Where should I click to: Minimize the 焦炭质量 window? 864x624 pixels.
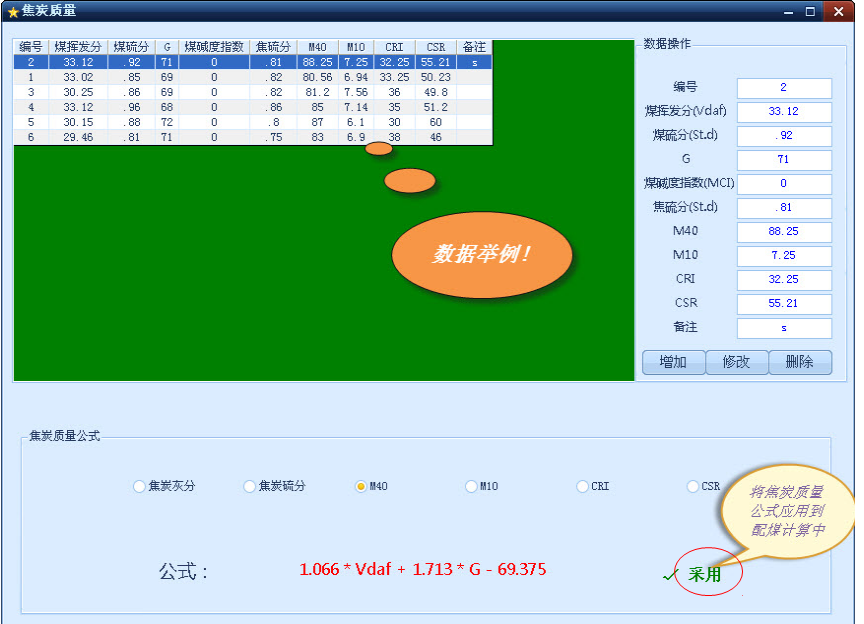789,12
